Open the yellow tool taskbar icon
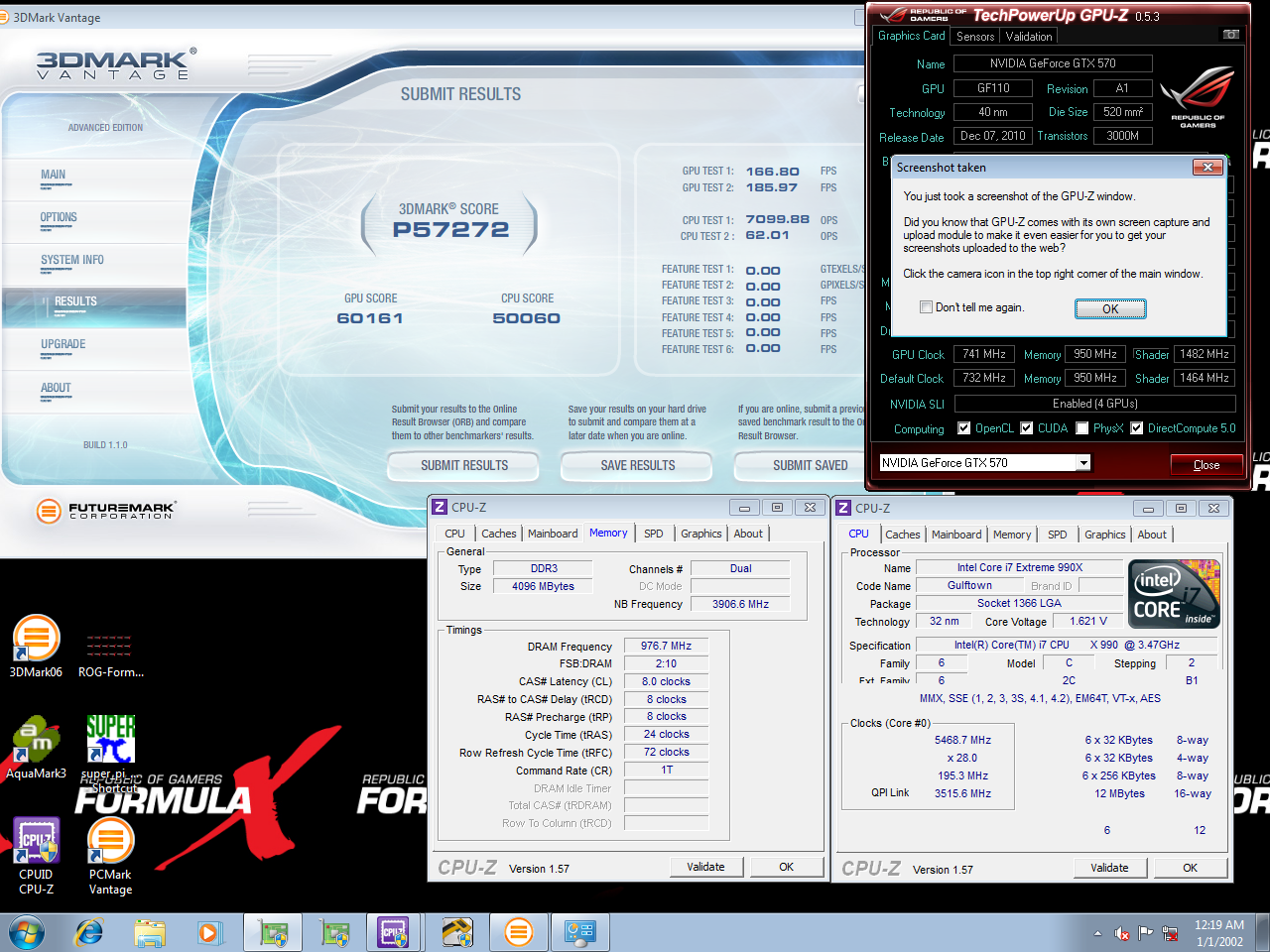The width and height of the screenshot is (1270, 952). [456, 933]
